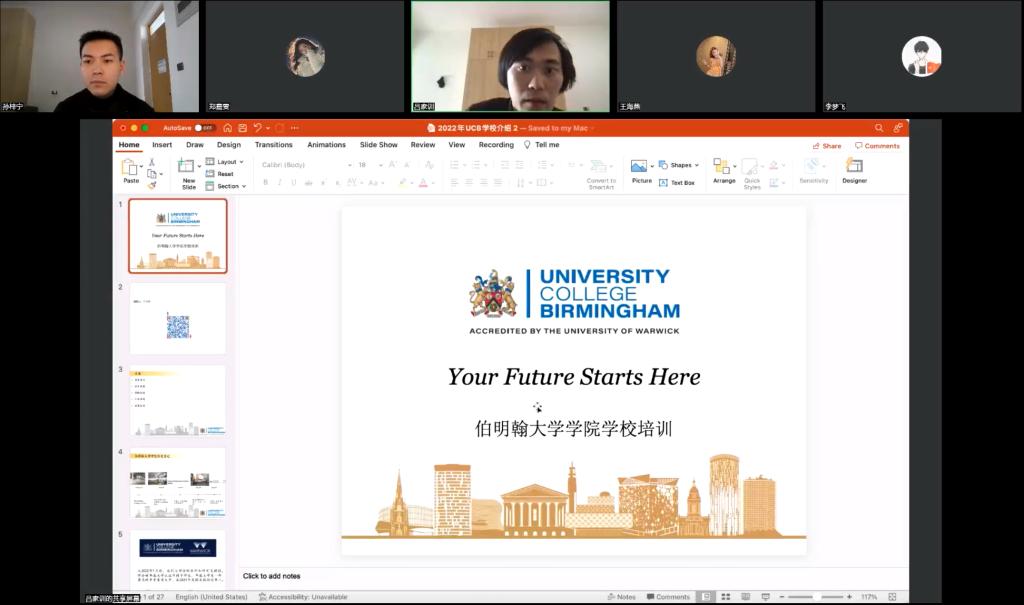Open the Design tab
The width and height of the screenshot is (1024, 605).
point(229,145)
